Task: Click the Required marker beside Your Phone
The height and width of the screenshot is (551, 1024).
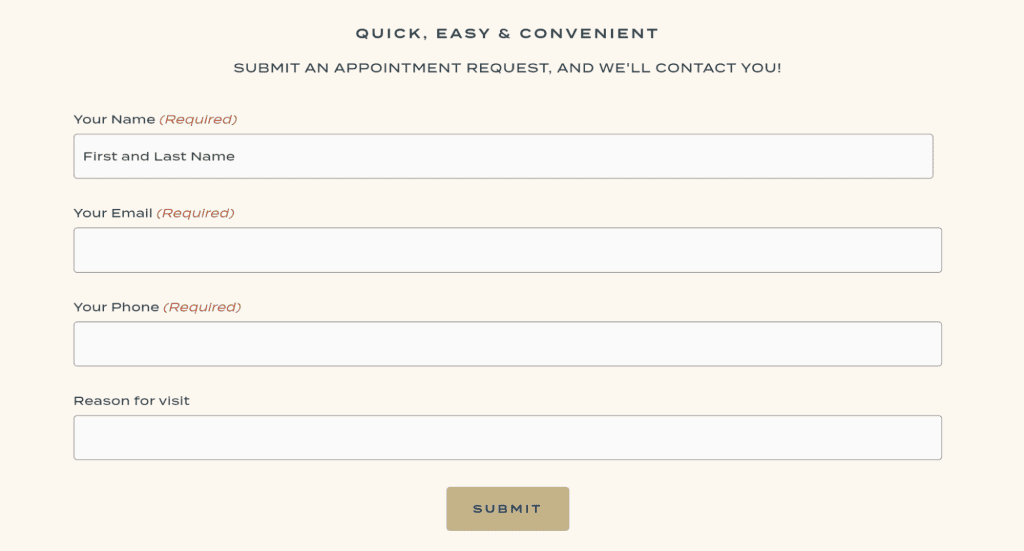Action: (x=202, y=307)
